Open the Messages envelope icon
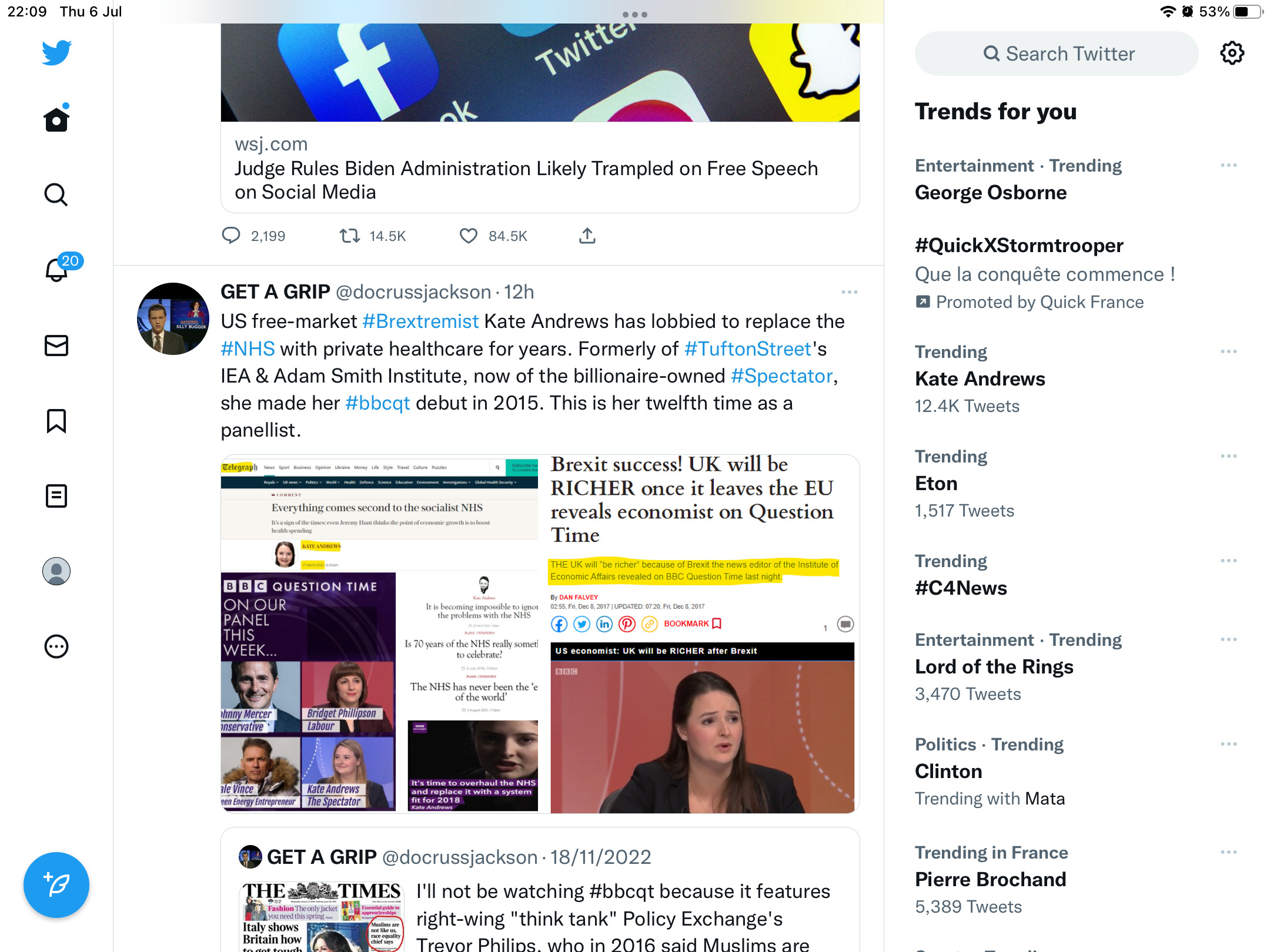 pos(56,346)
